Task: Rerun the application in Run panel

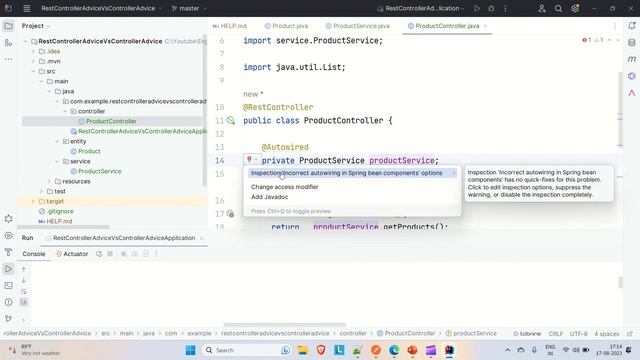Action: pyautogui.click(x=99, y=254)
